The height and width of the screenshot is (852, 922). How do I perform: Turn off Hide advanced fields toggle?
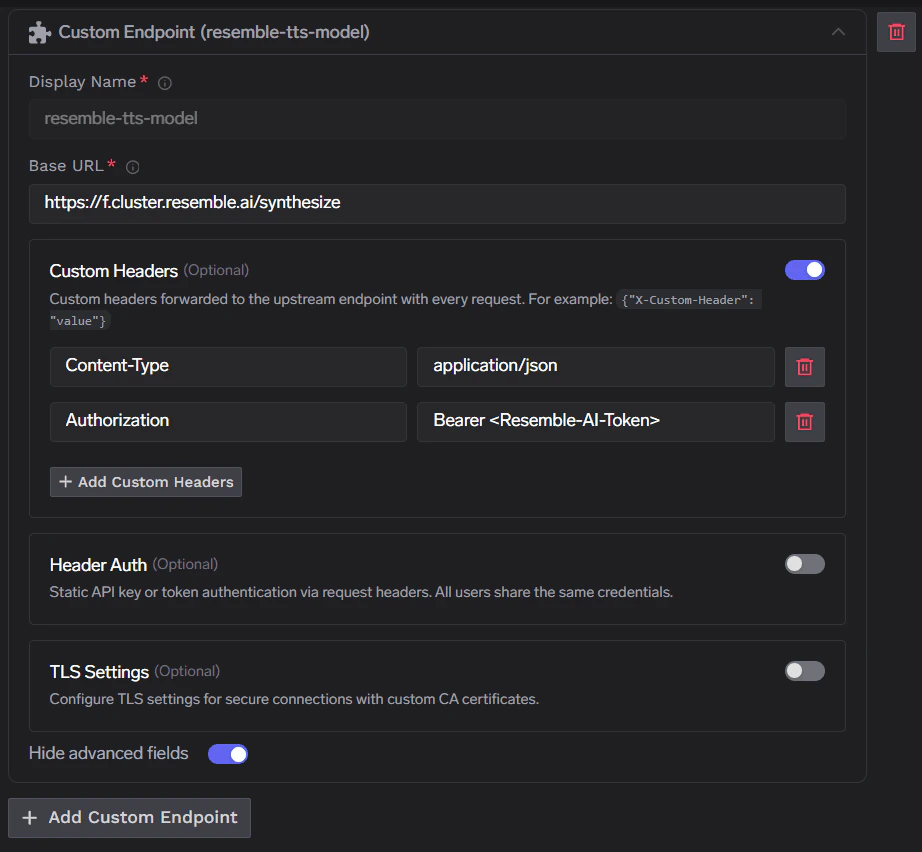[x=228, y=754]
